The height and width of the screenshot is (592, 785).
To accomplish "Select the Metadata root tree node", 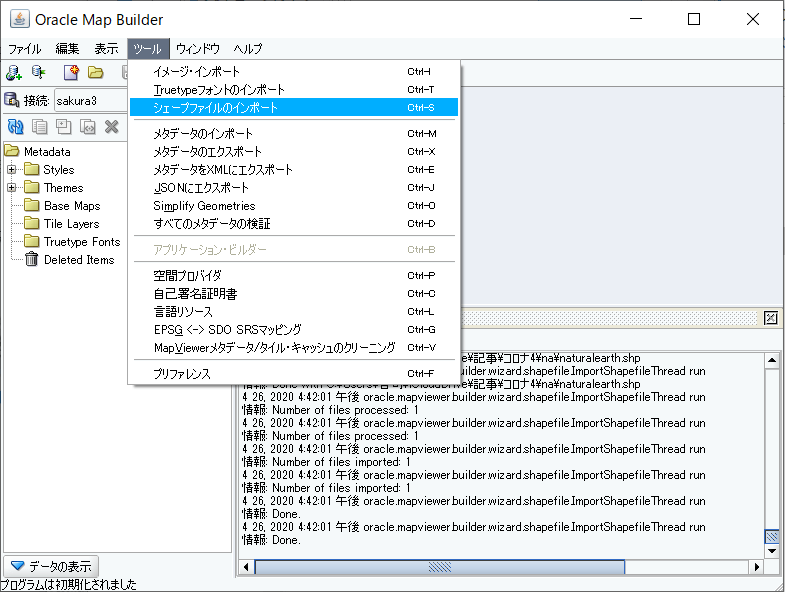I will [x=47, y=152].
